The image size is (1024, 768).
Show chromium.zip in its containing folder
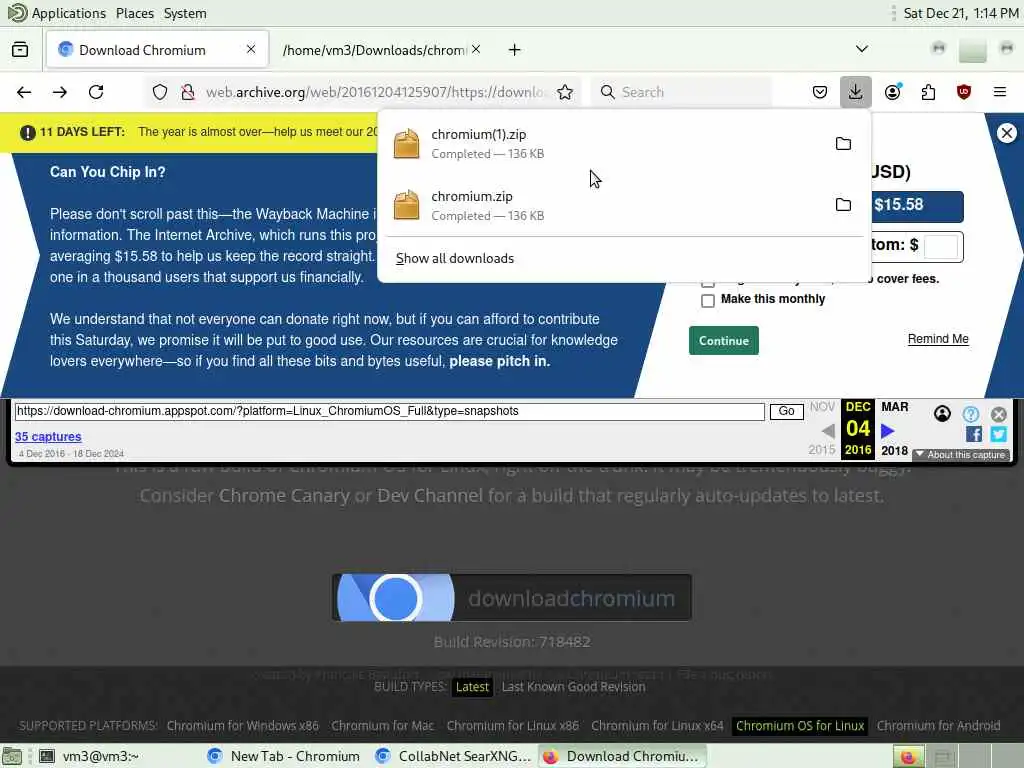(x=843, y=205)
